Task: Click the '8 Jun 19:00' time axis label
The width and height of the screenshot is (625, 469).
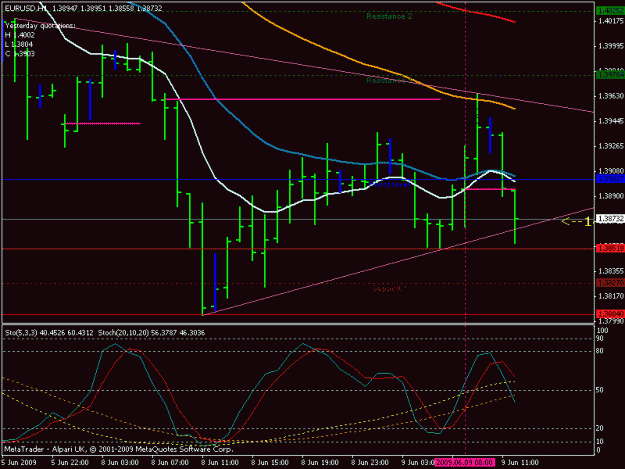Action: [x=320, y=463]
